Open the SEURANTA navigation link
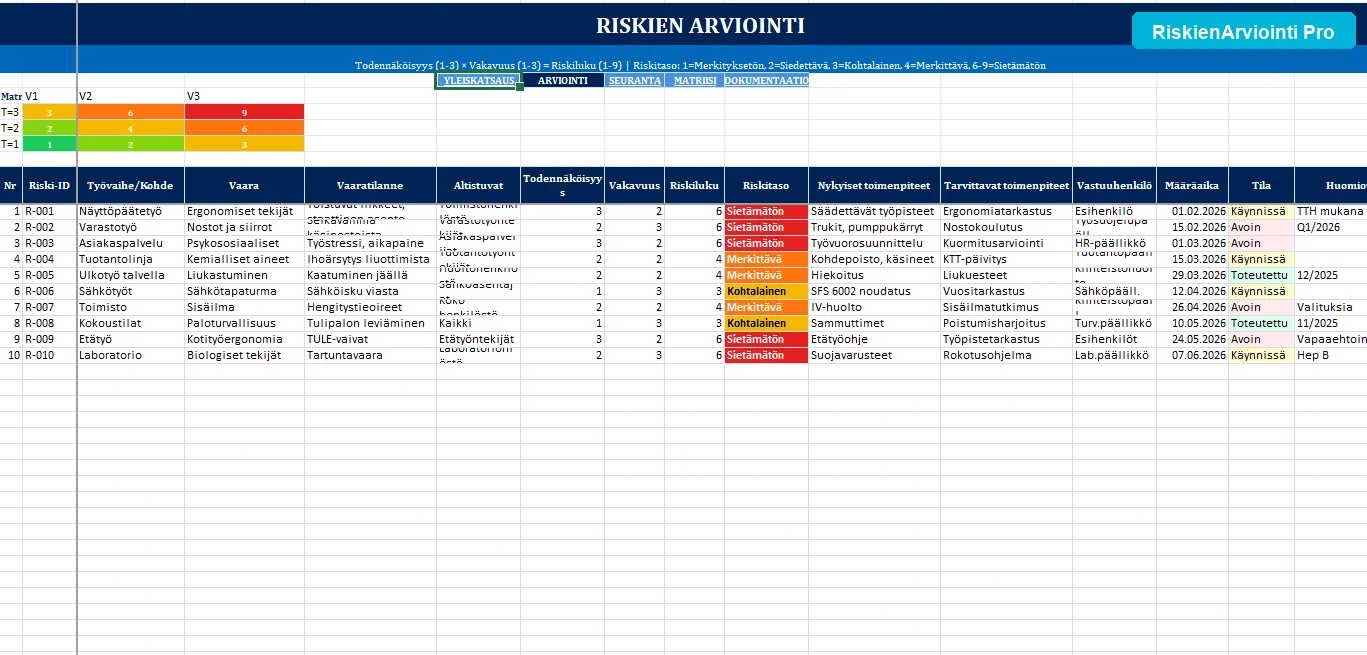 pyautogui.click(x=634, y=80)
